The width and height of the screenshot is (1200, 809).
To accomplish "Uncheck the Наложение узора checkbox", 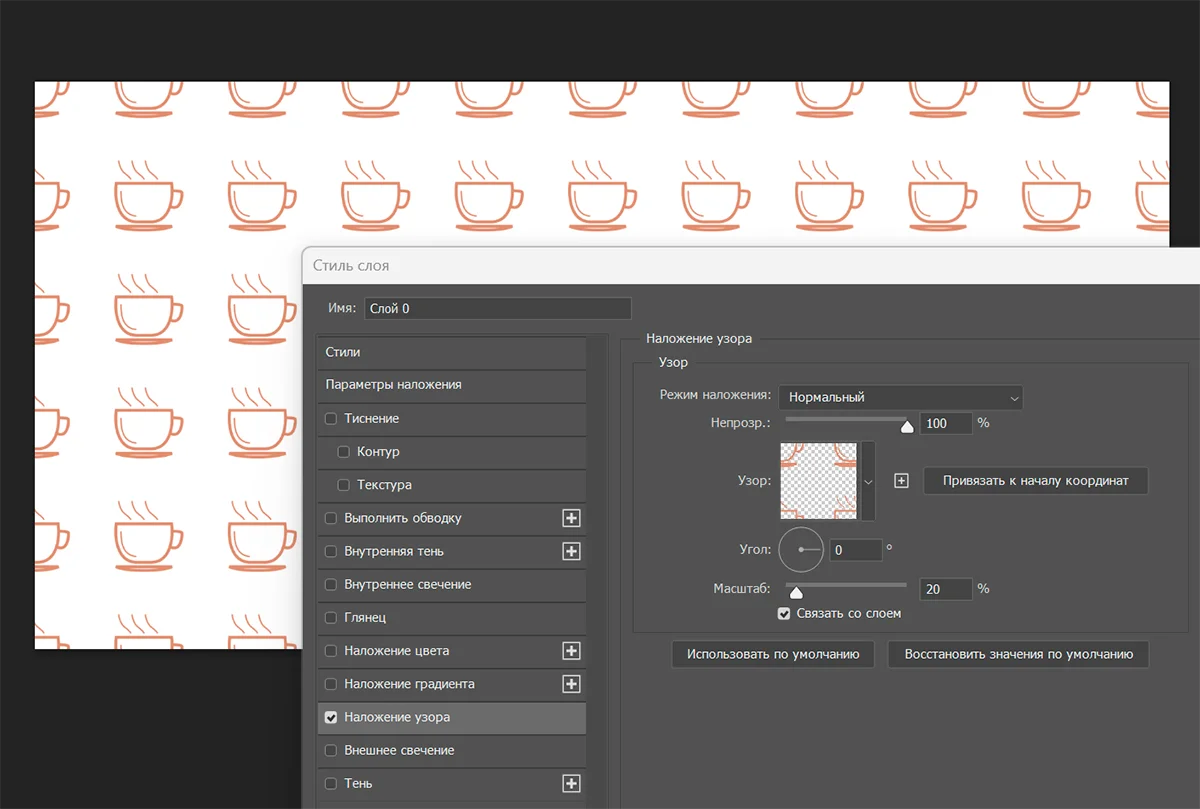I will pos(331,717).
